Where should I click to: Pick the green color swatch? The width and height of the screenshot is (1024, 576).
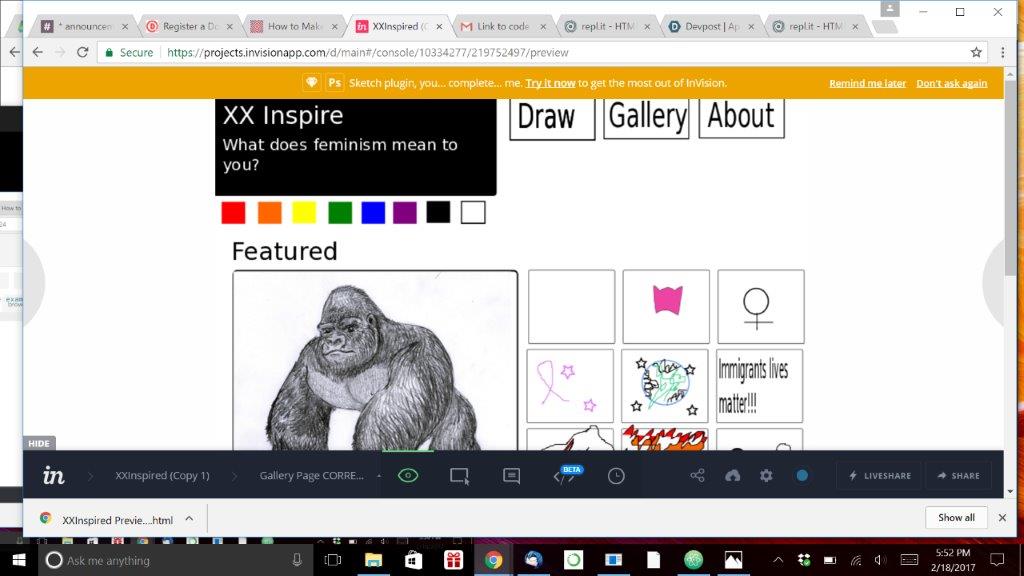click(x=340, y=212)
